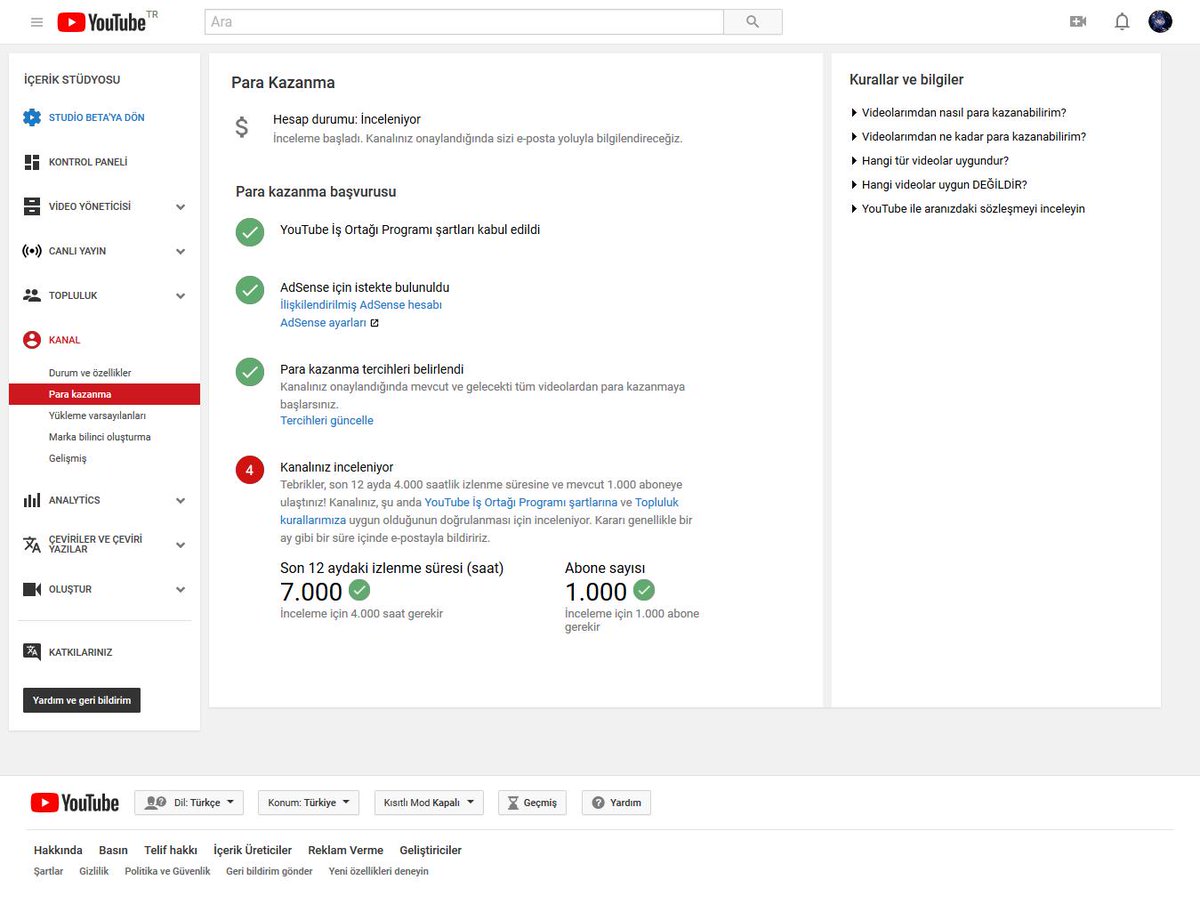
Task: Open YouTube İş Ortağı Programı şartlarına link
Action: 521,503
